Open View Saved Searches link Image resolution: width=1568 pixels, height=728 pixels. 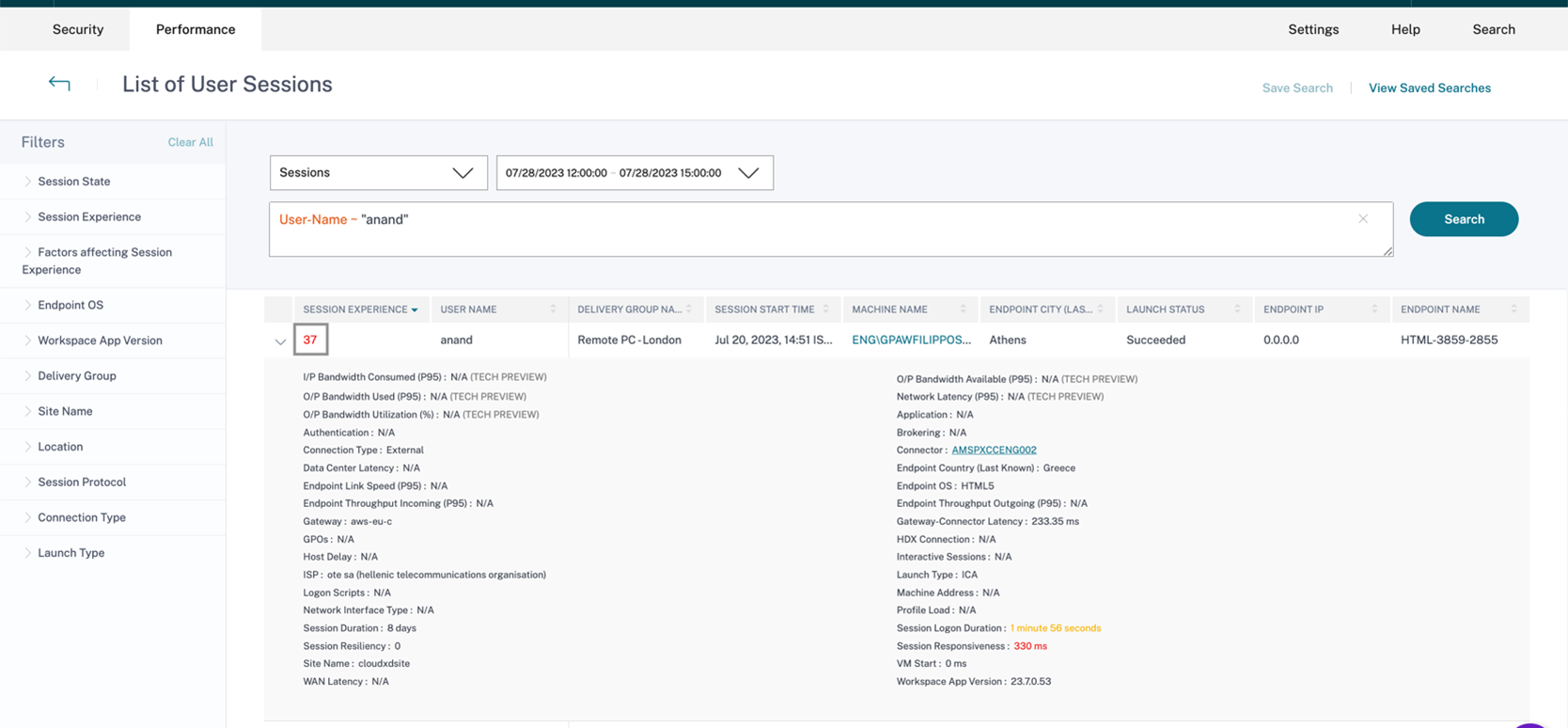tap(1429, 88)
